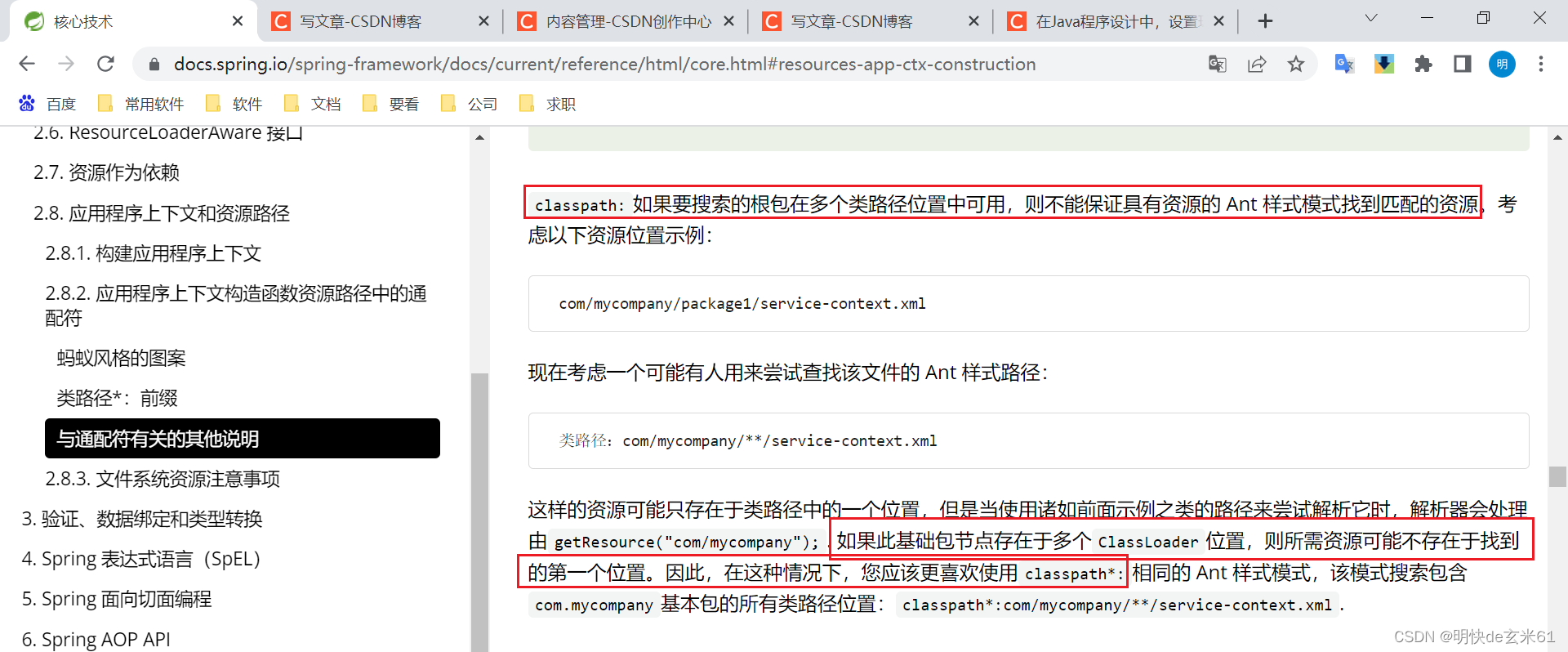Open Chrome three-dot menu
This screenshot has width=1568, height=652.
pos(1541,64)
